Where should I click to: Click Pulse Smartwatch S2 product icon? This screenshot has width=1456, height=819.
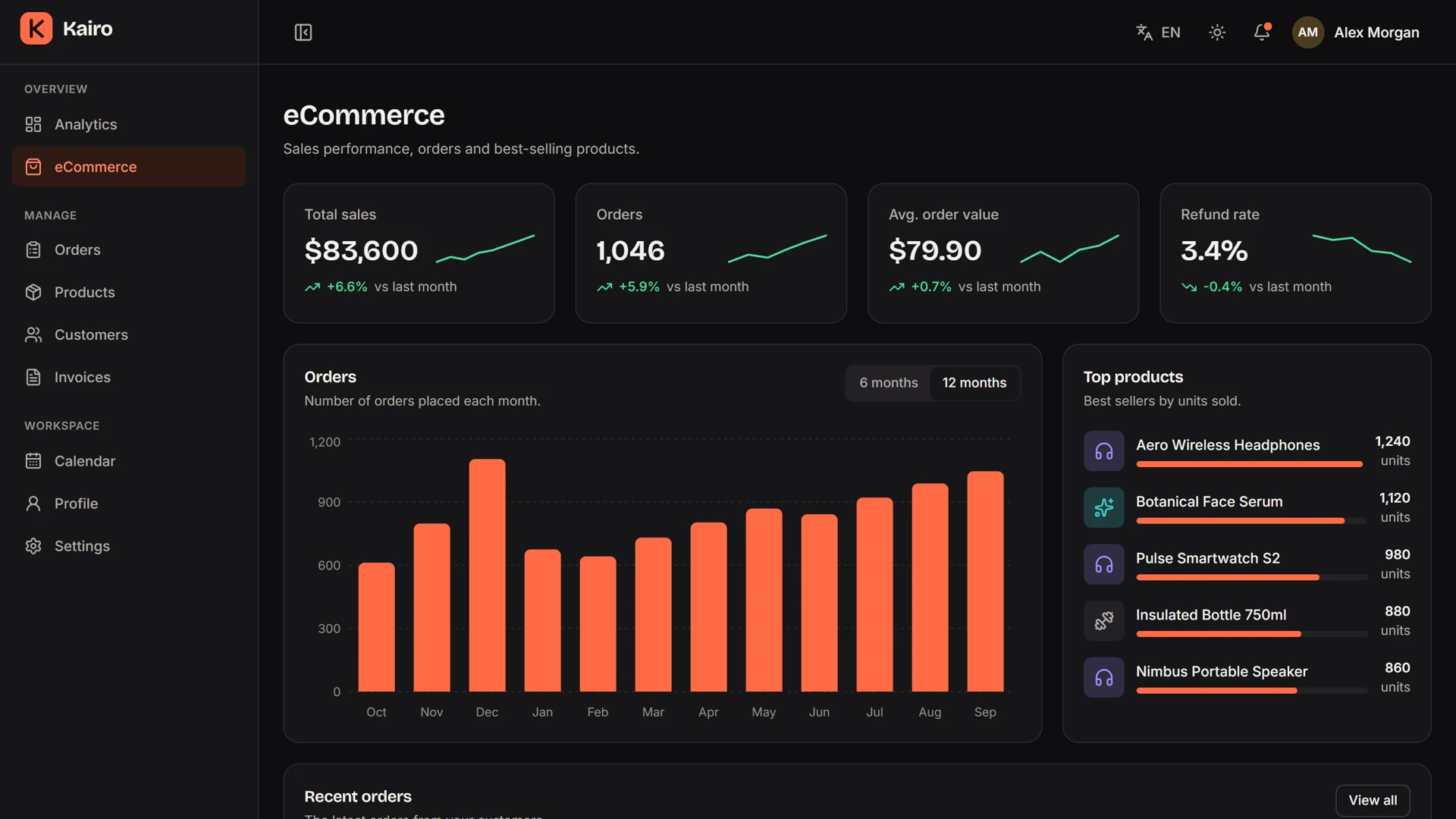point(1104,564)
